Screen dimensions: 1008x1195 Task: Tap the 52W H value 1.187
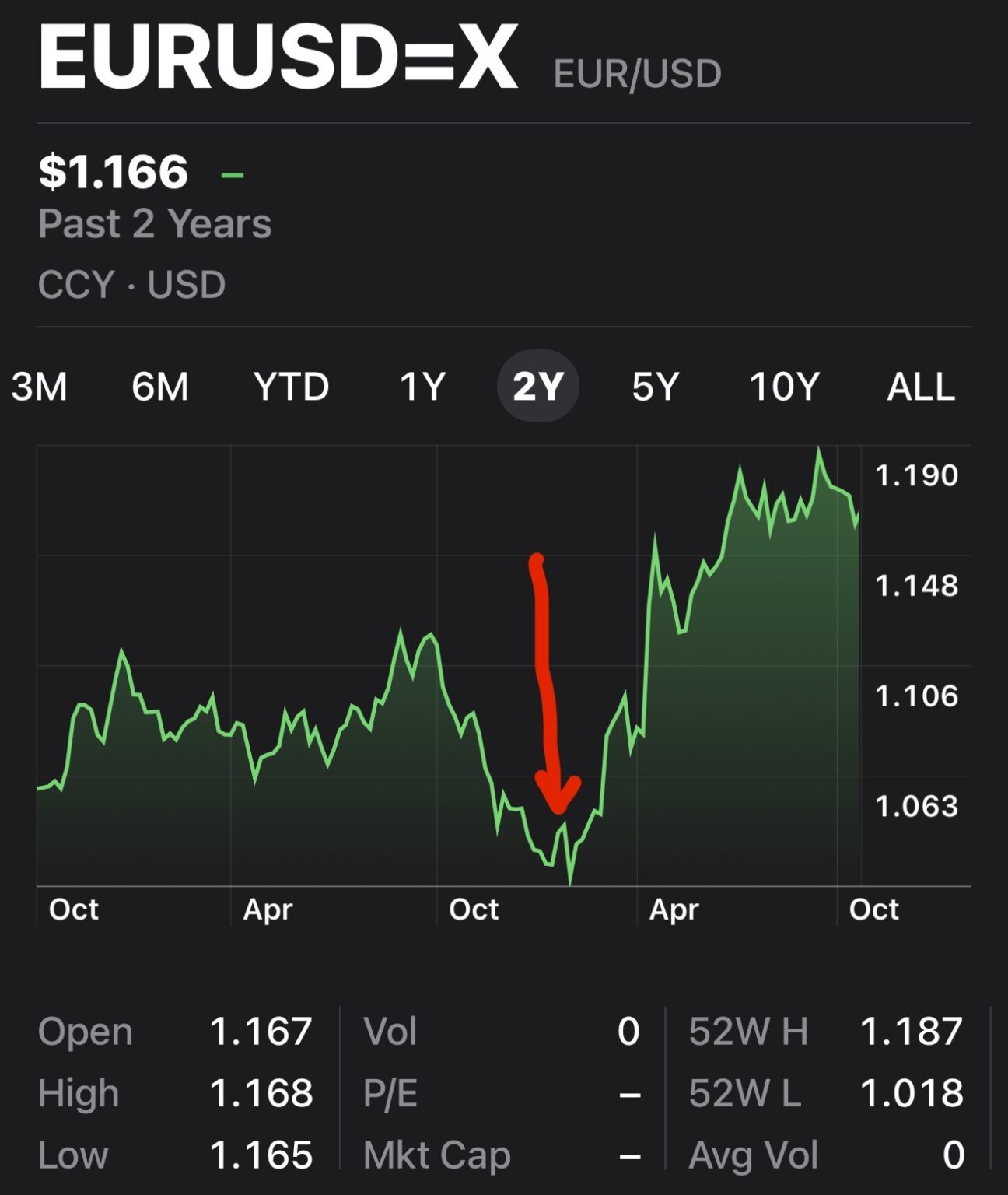[911, 1032]
